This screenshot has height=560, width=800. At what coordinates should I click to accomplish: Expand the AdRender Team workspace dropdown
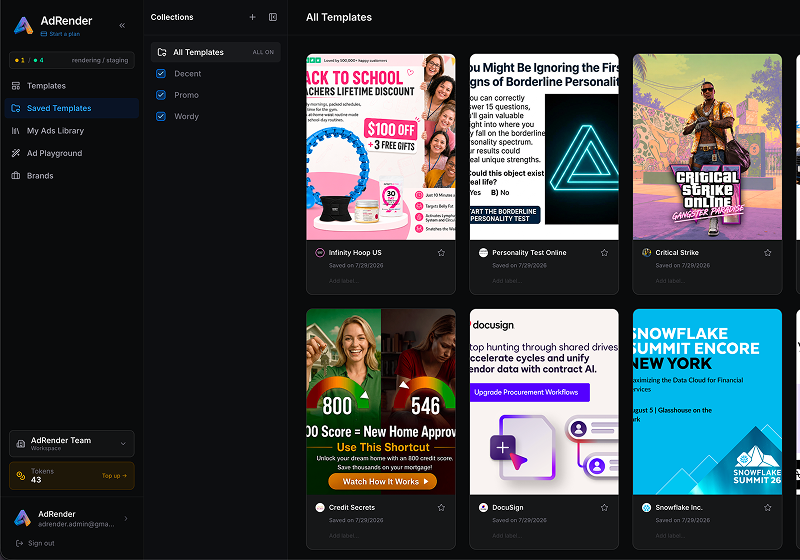pos(123,444)
